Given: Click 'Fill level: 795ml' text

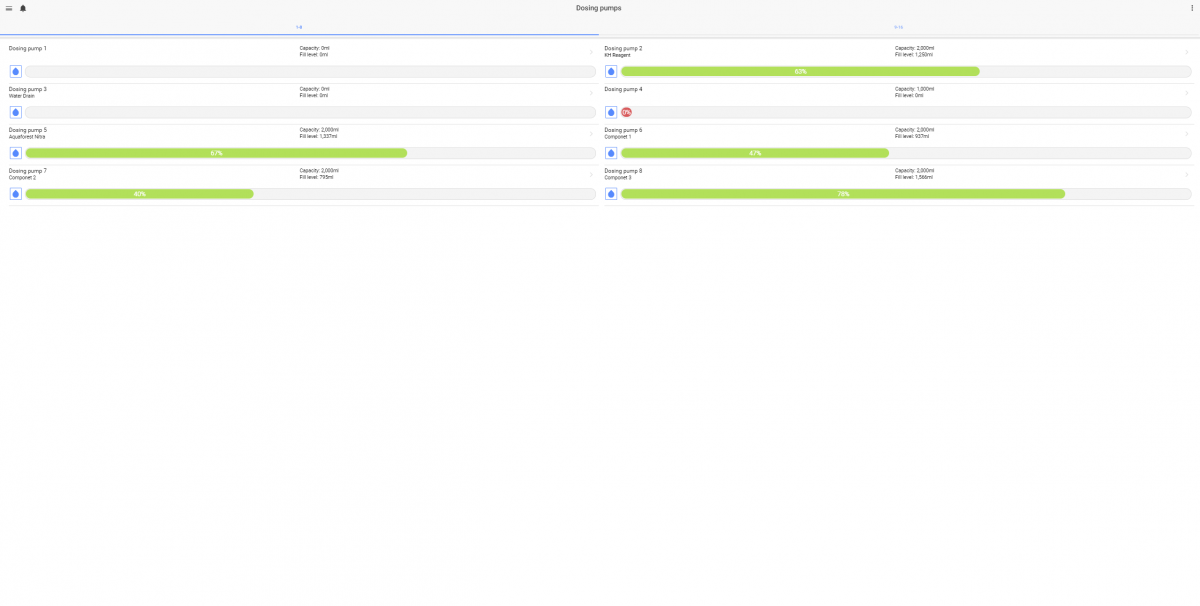Looking at the screenshot, I should (317, 178).
